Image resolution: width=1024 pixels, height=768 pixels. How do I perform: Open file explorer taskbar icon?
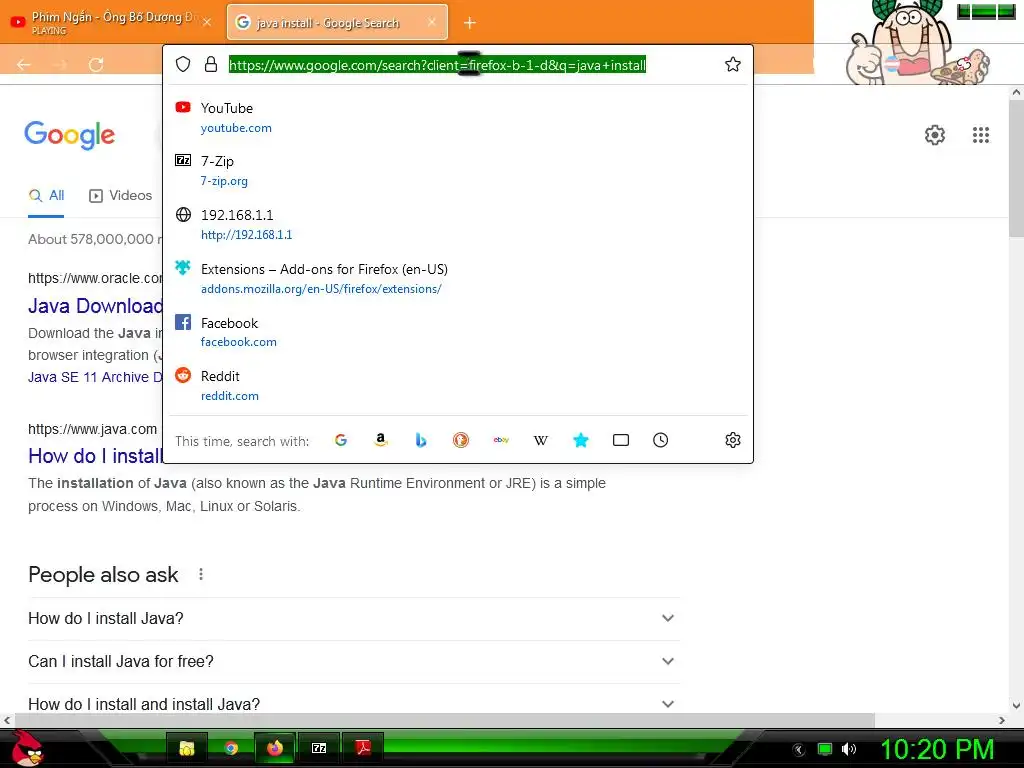(187, 748)
